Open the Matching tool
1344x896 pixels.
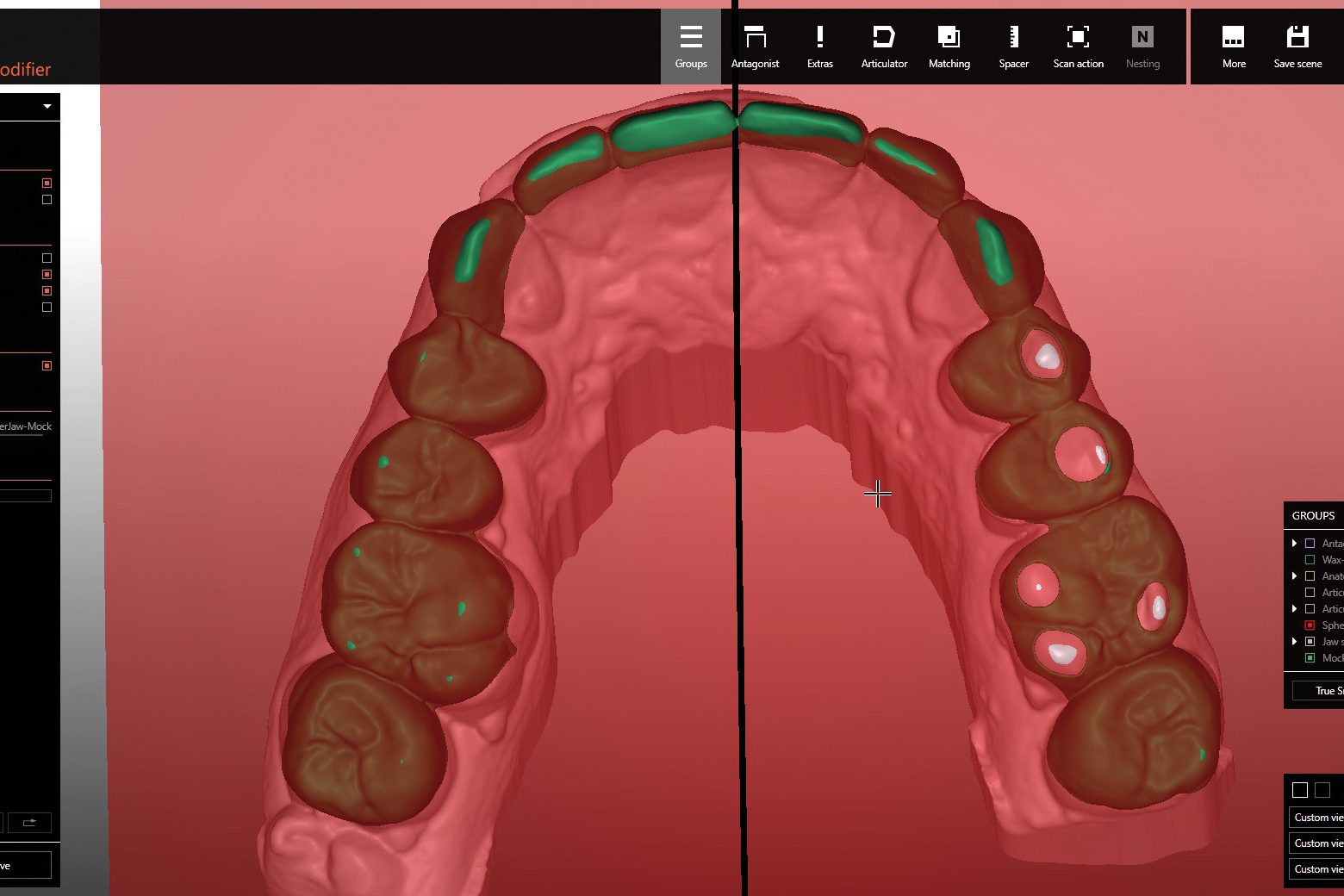pos(949,47)
